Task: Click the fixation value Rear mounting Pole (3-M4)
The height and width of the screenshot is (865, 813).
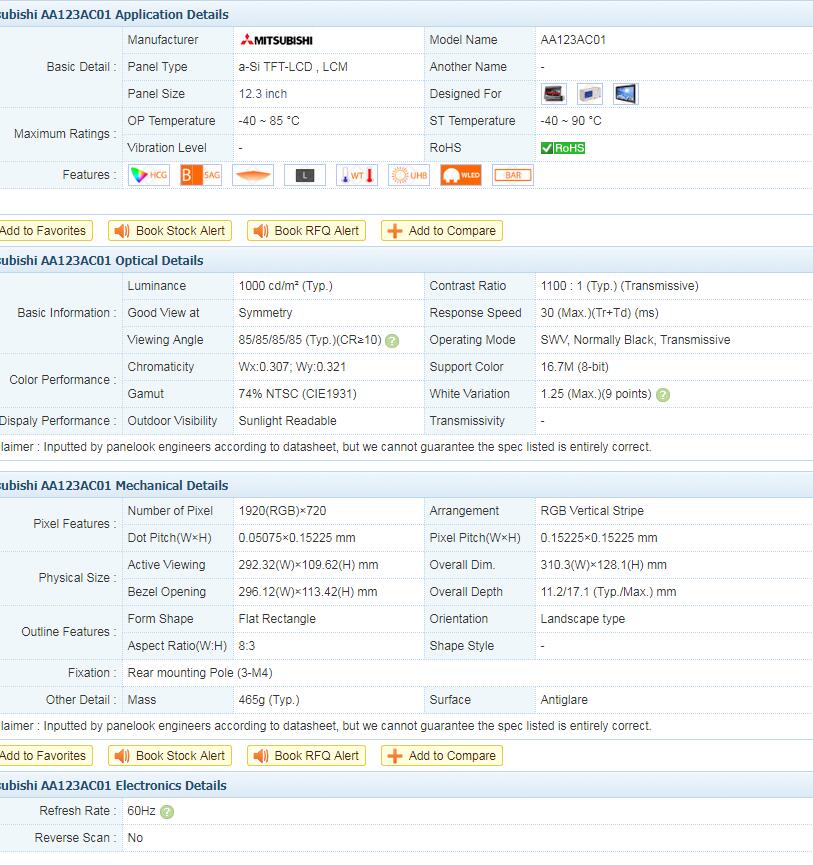Action: coord(200,673)
